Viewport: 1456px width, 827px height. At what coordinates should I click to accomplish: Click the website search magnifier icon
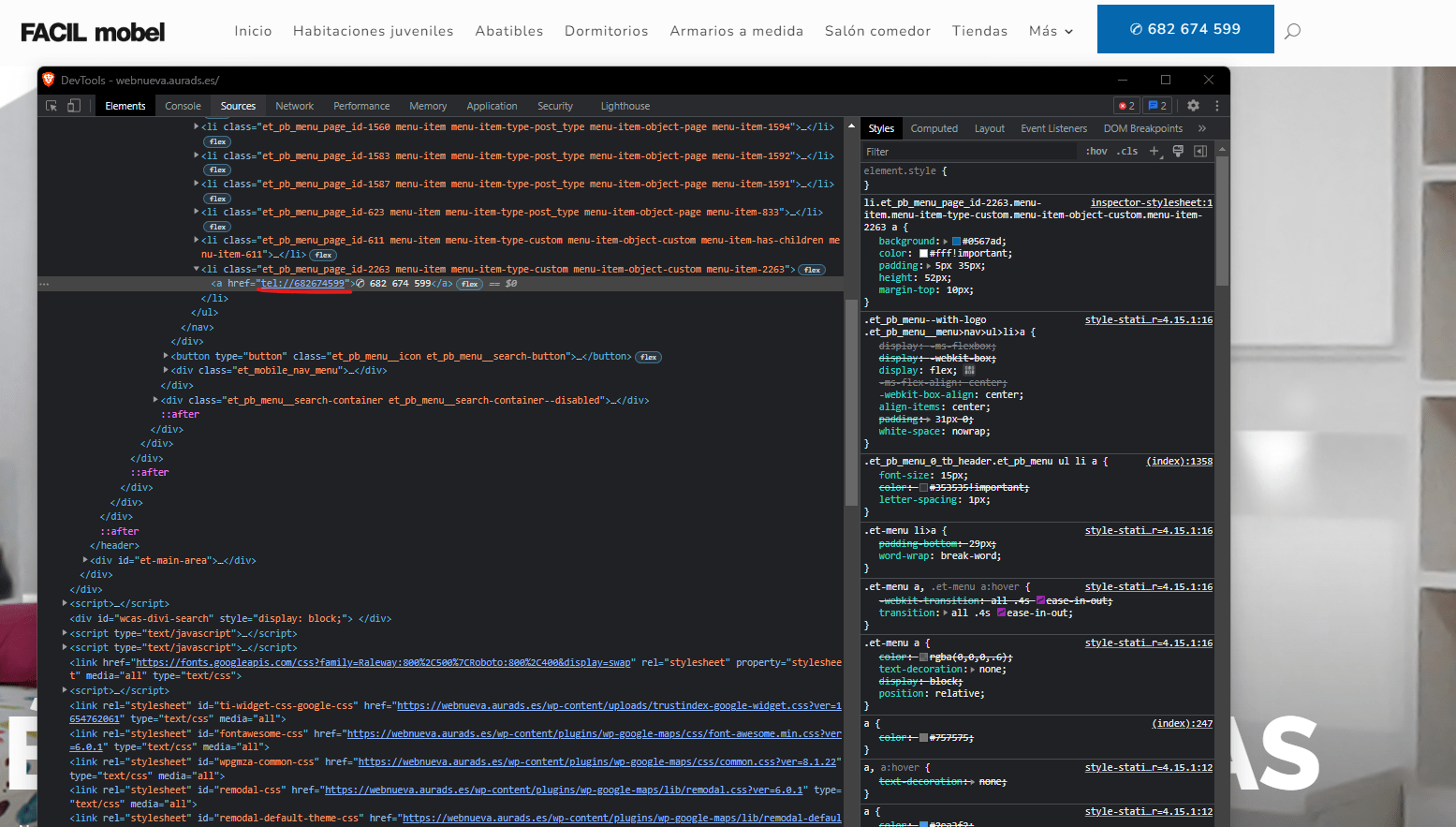click(1292, 31)
